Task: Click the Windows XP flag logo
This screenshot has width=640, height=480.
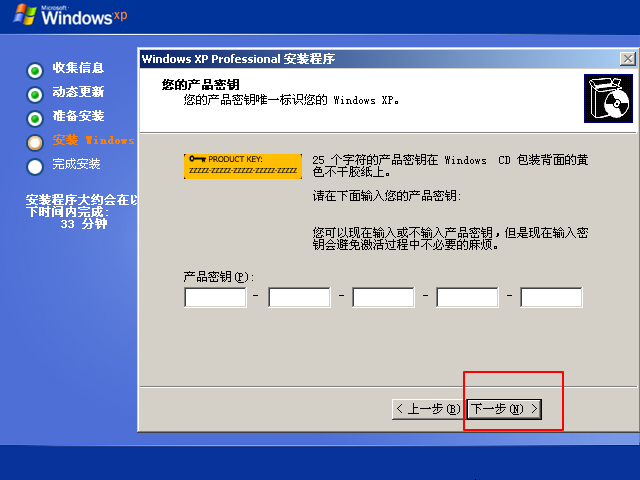Action: (25, 15)
